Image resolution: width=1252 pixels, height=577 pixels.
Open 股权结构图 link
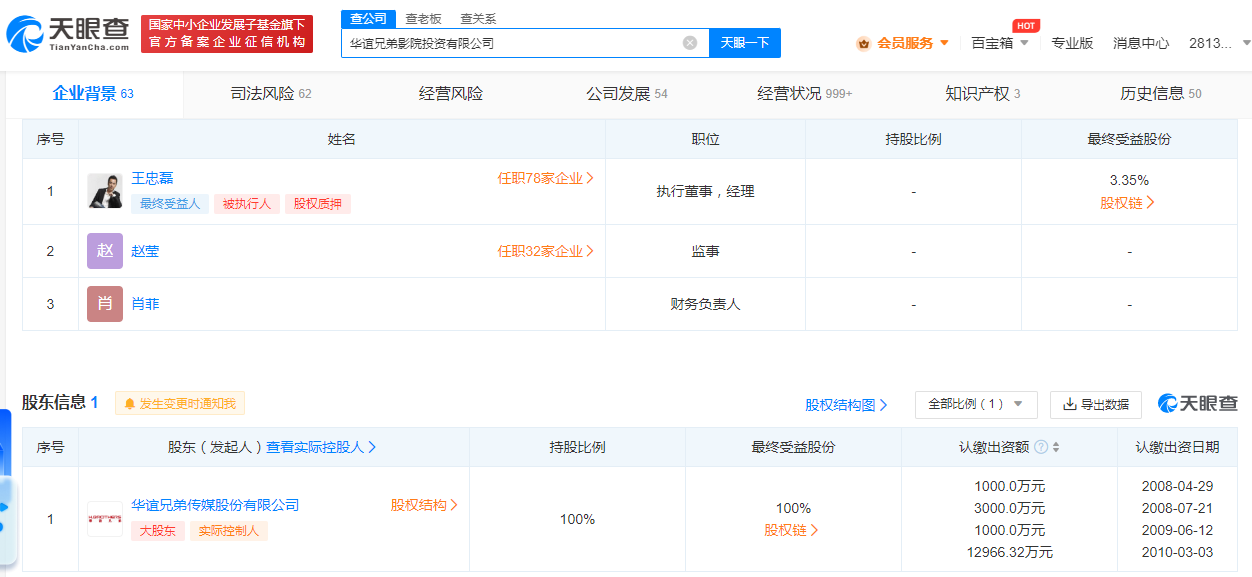click(846, 405)
